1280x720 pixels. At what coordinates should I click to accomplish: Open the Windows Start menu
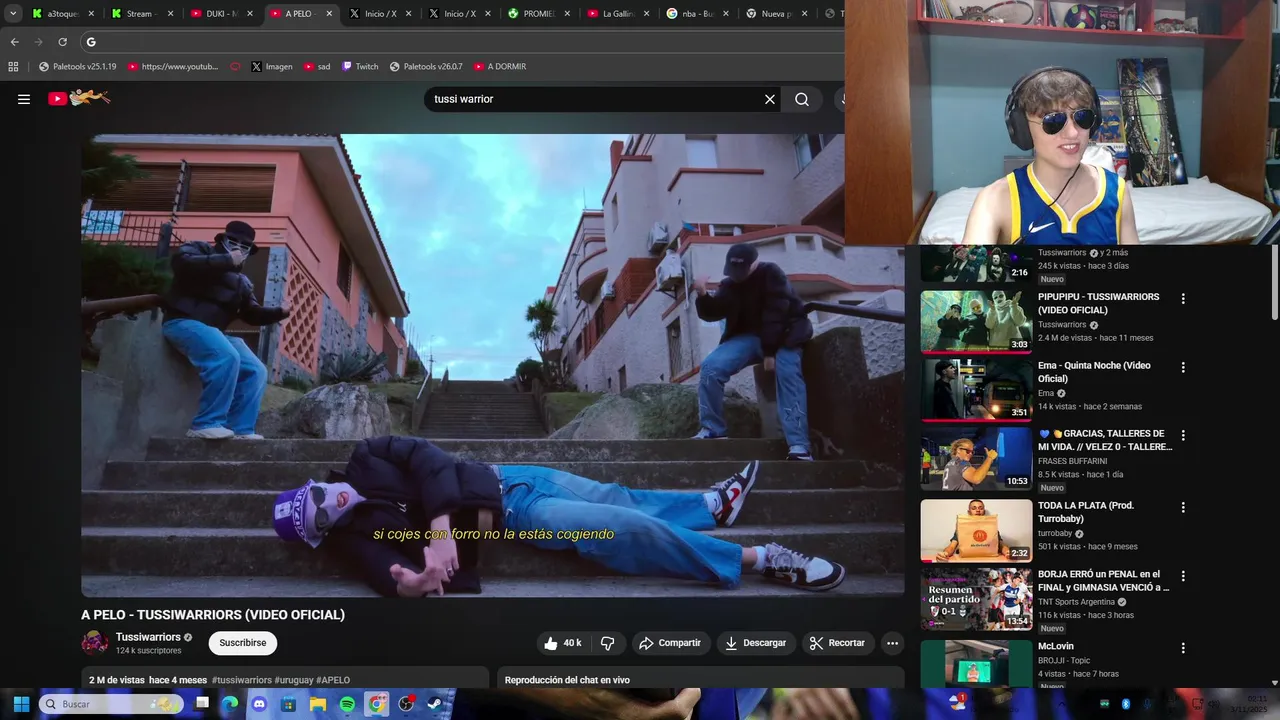coord(21,704)
